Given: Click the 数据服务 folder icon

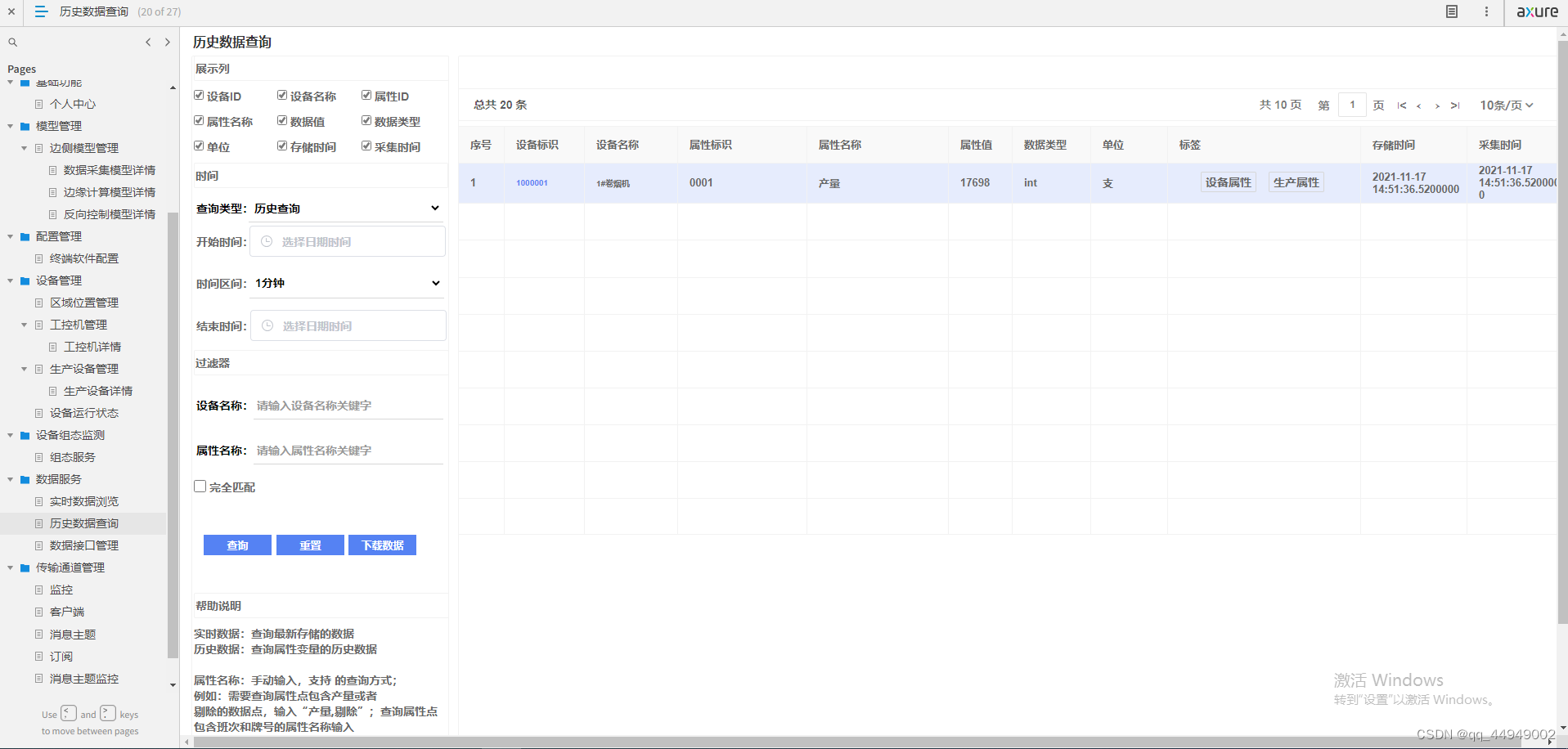Looking at the screenshot, I should click(25, 480).
